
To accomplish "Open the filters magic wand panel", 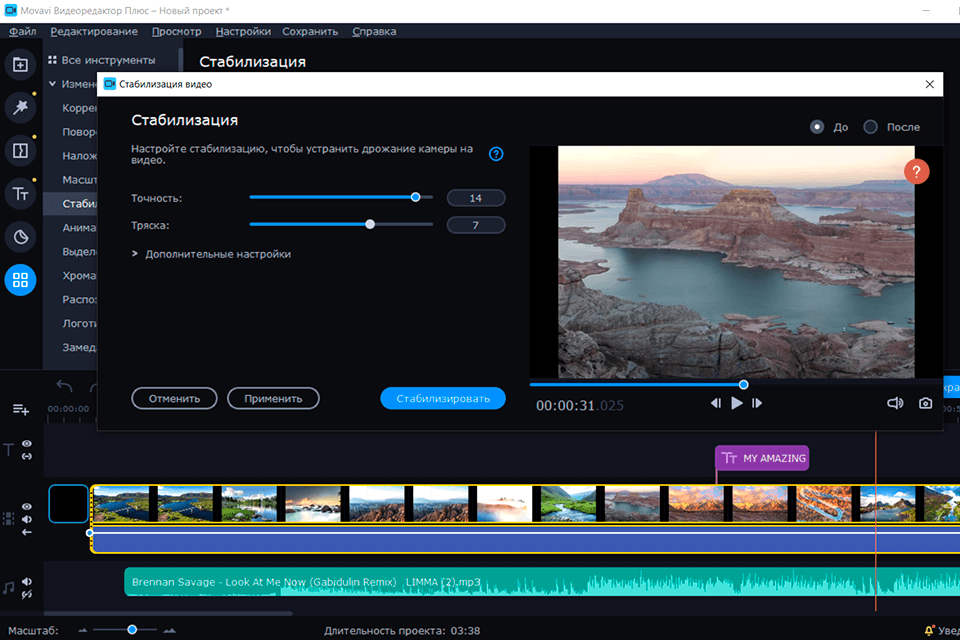I will pyautogui.click(x=20, y=108).
